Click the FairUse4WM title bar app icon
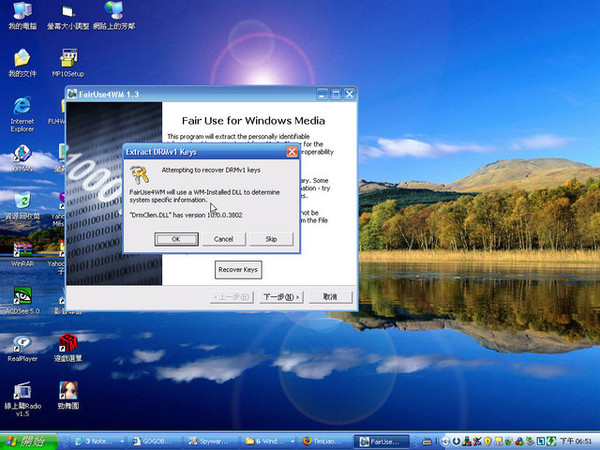Screen dimensions: 600x450 click(x=72, y=94)
